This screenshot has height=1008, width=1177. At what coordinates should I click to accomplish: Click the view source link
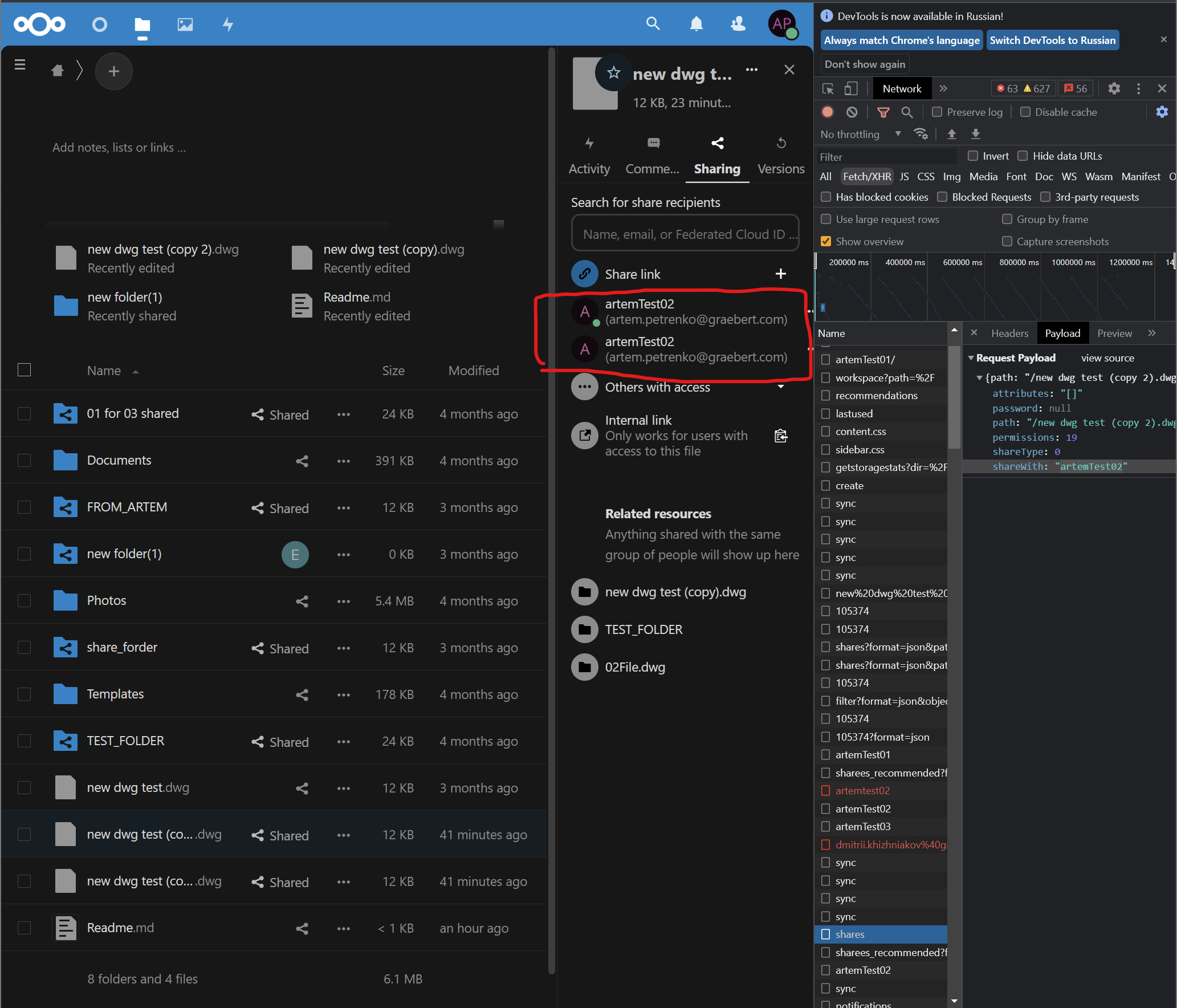tap(1107, 358)
